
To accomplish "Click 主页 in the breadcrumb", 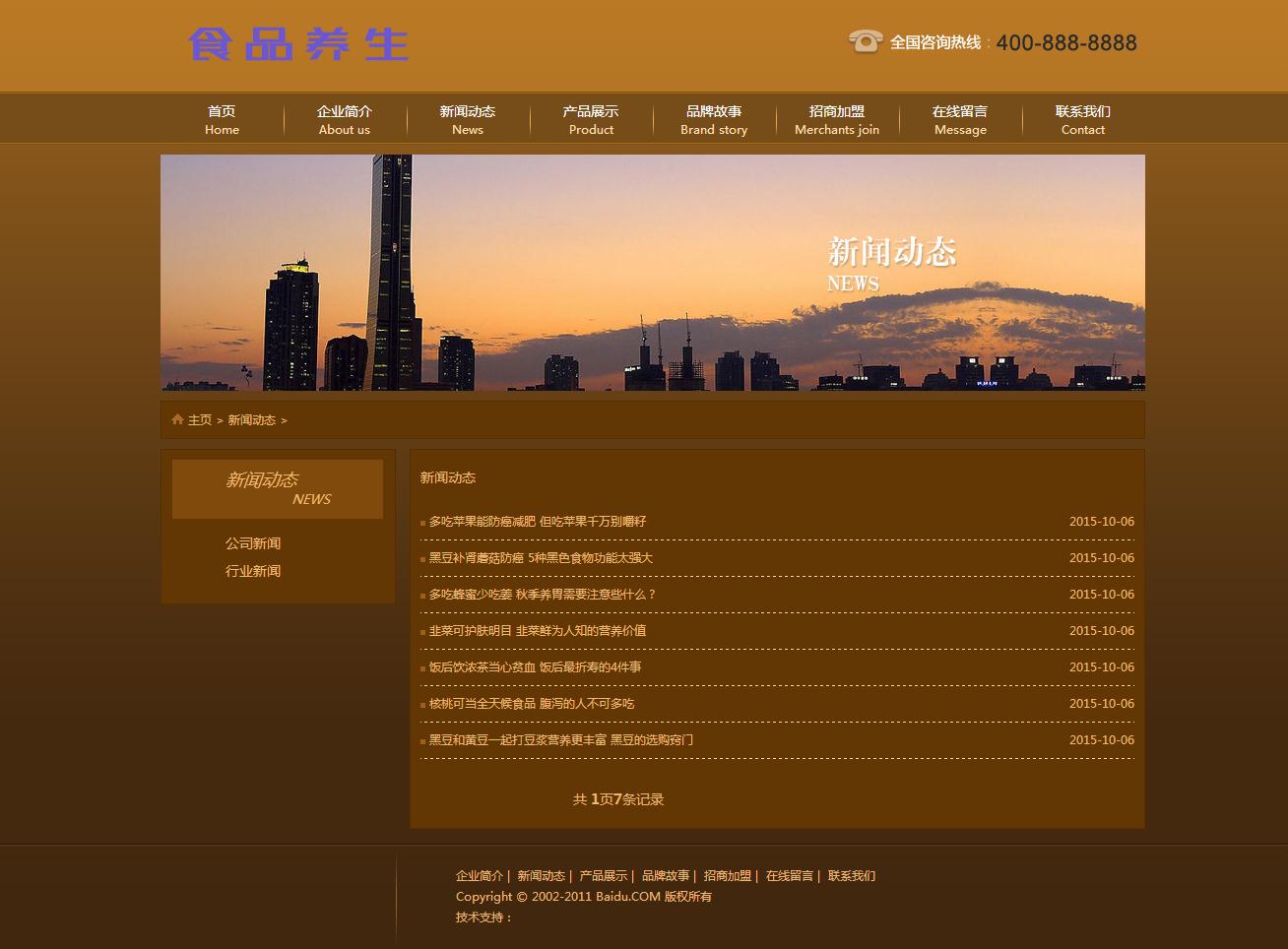I will coord(200,420).
